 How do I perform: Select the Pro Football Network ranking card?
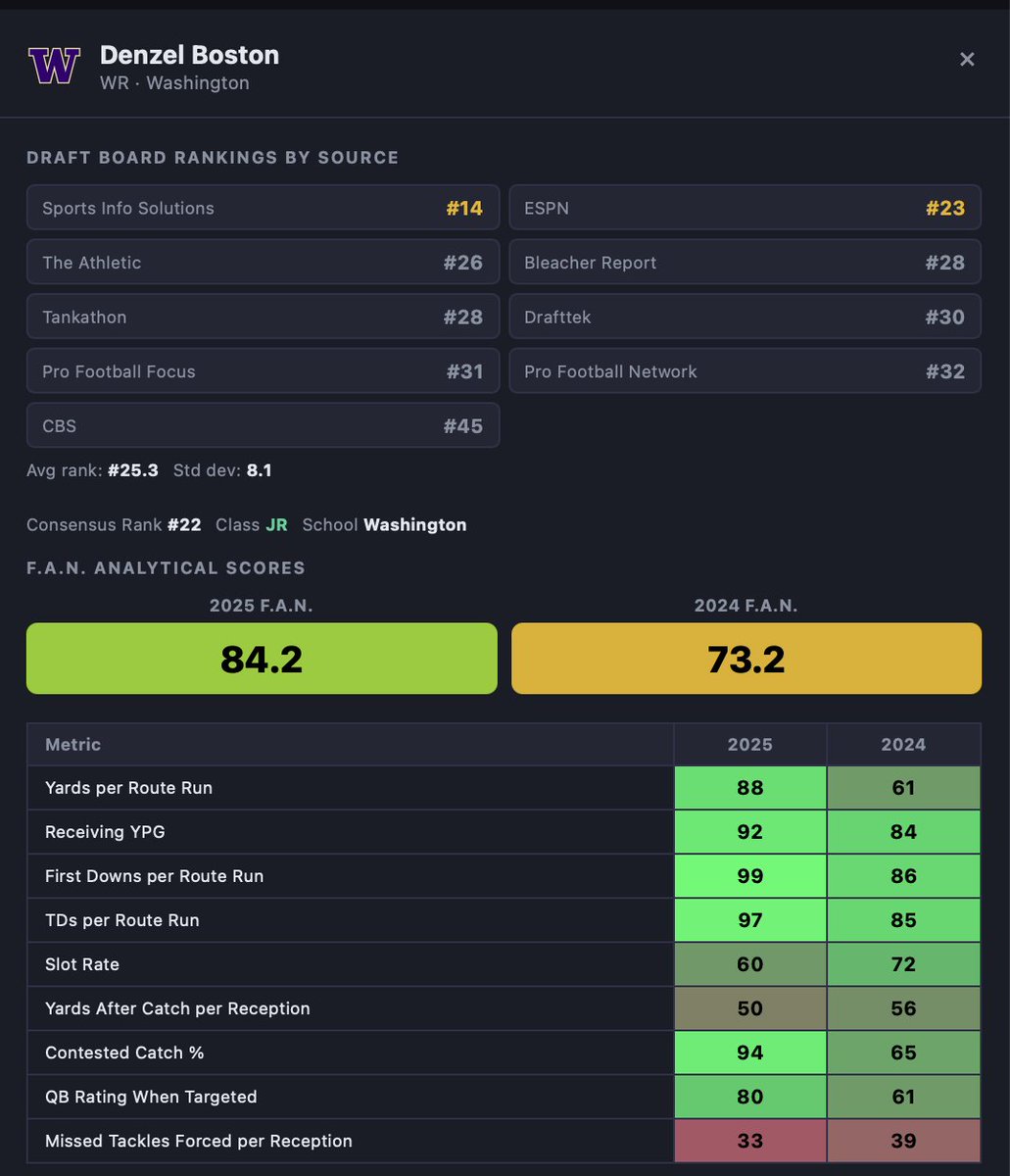click(x=745, y=371)
